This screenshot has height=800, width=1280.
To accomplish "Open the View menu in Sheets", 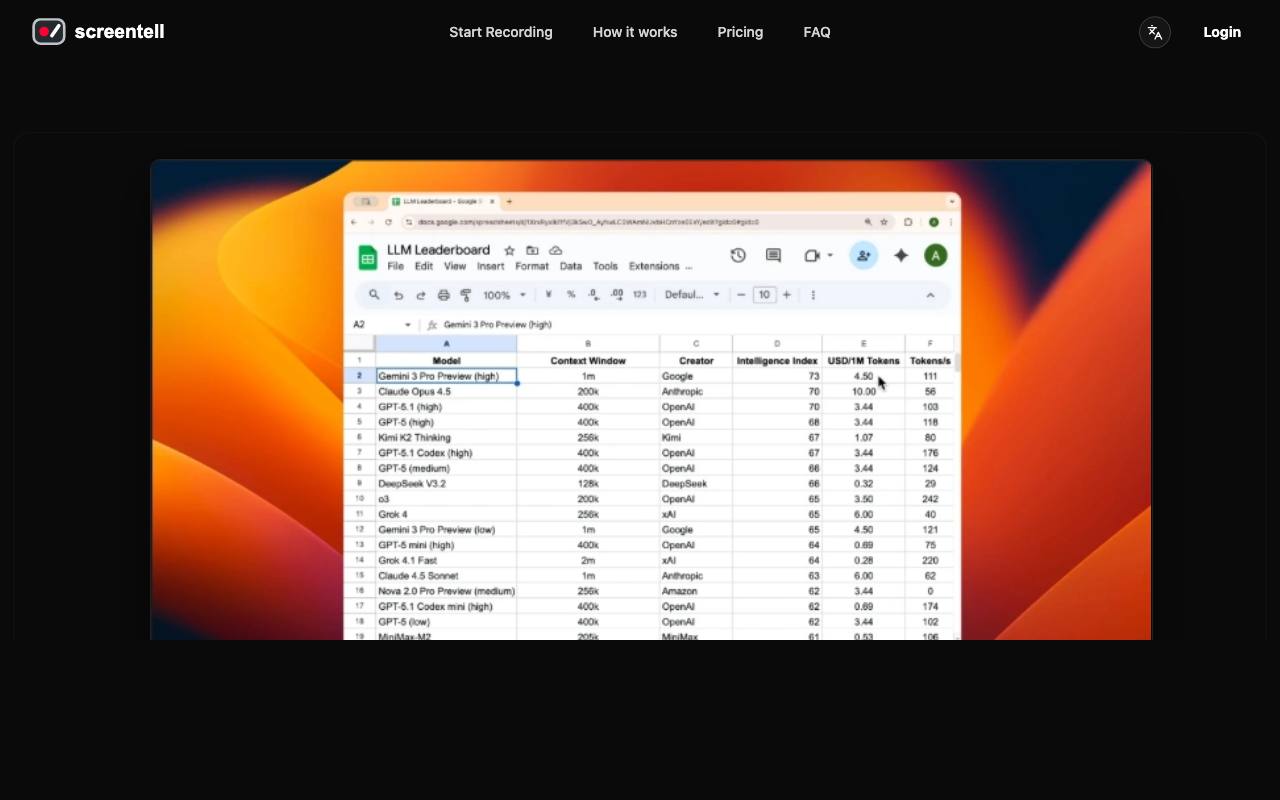I will tap(455, 267).
